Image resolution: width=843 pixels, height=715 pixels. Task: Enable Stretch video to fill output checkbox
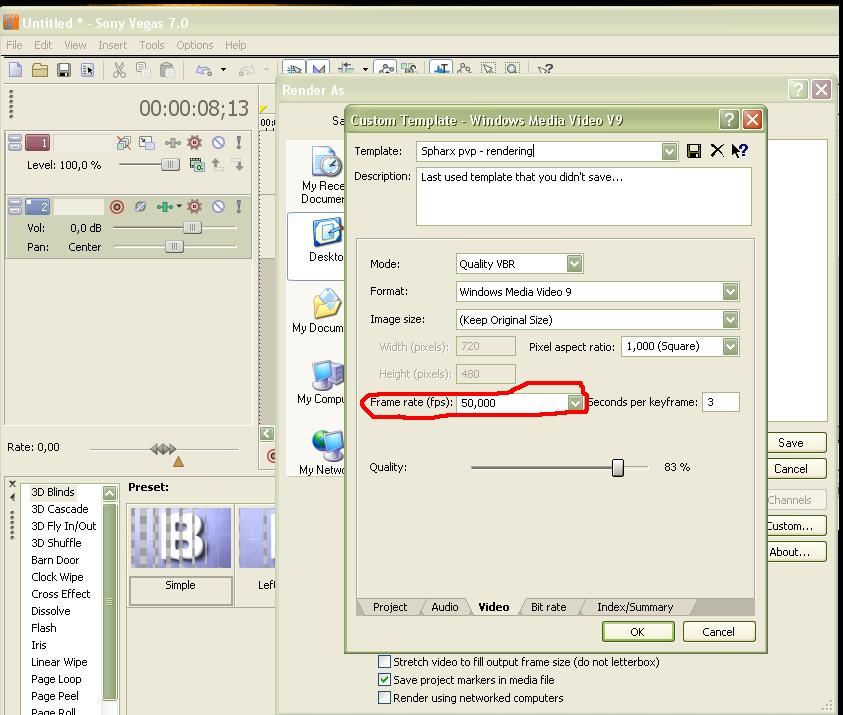click(384, 662)
